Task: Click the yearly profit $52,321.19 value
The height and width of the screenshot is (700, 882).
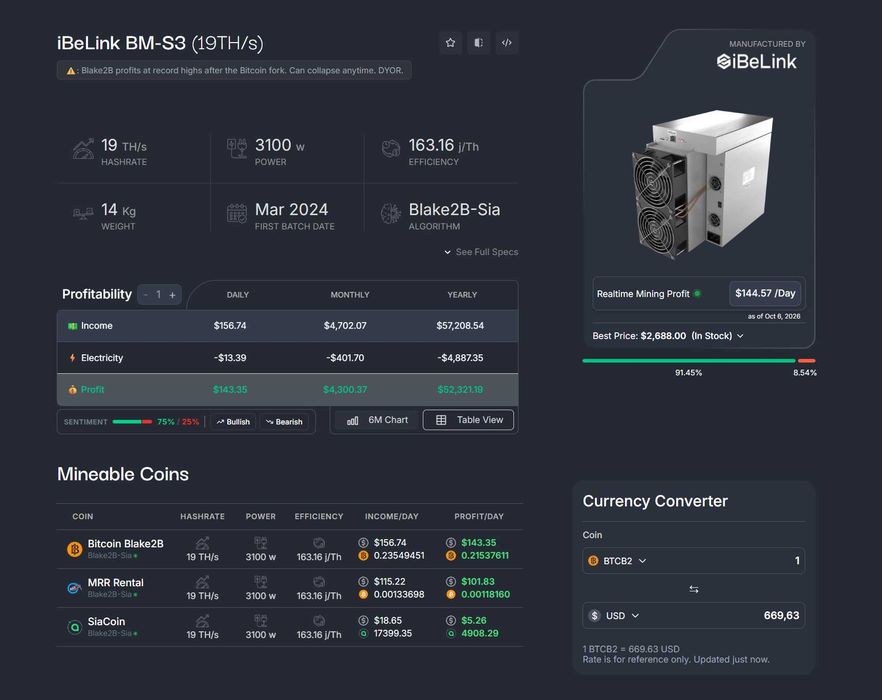Action: click(460, 389)
